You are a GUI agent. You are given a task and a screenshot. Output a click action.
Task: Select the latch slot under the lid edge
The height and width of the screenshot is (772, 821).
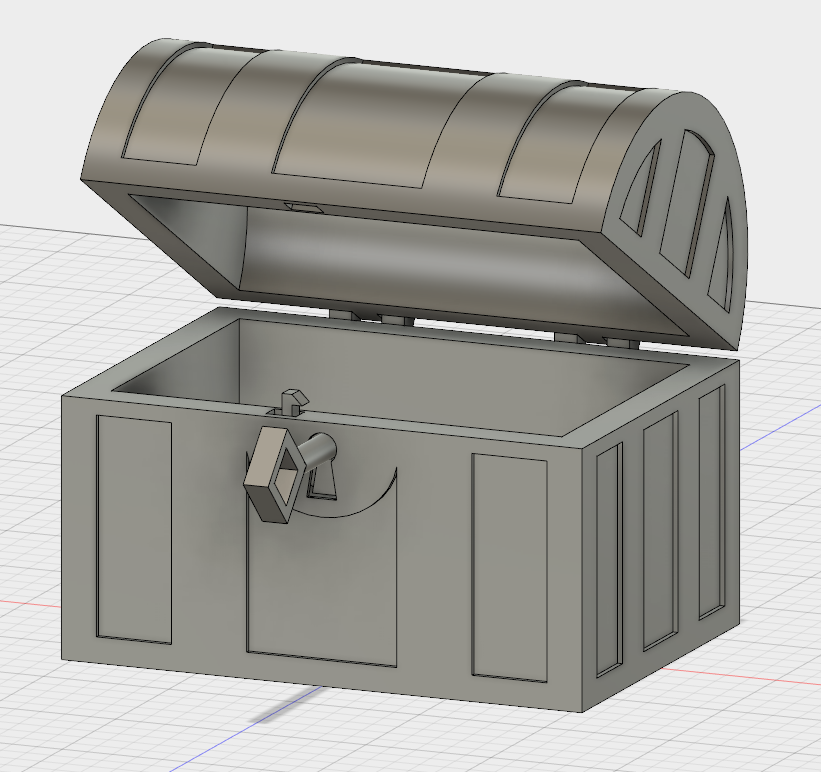tap(303, 207)
